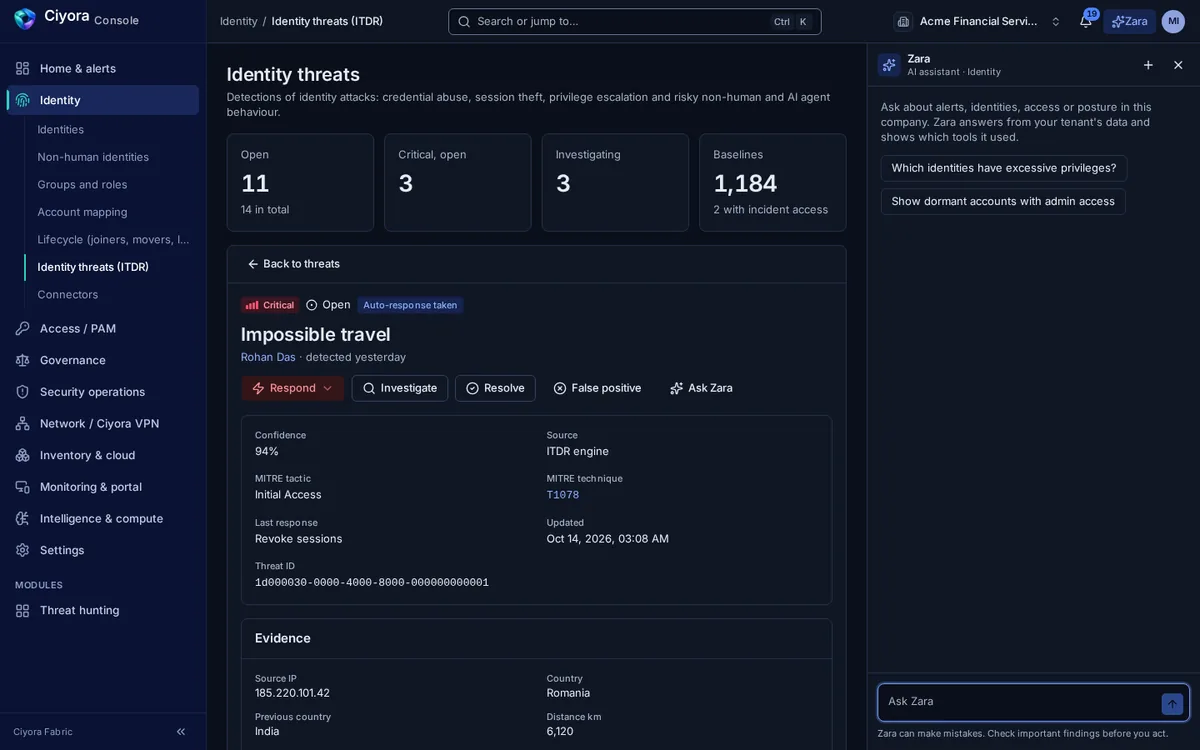Click Source IP value 185.220.101.42
1200x750 pixels.
pos(292,693)
